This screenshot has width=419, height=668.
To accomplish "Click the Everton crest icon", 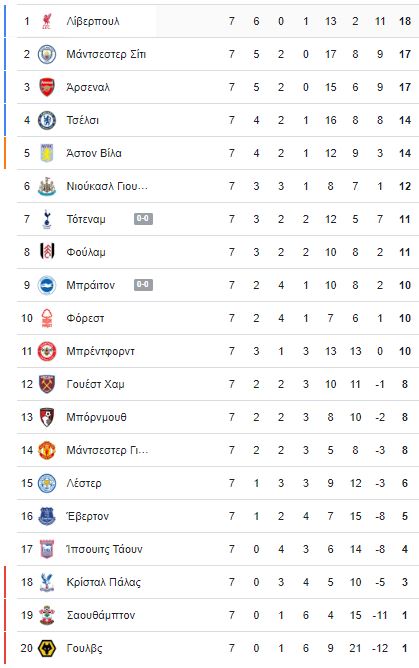I will tap(47, 516).
